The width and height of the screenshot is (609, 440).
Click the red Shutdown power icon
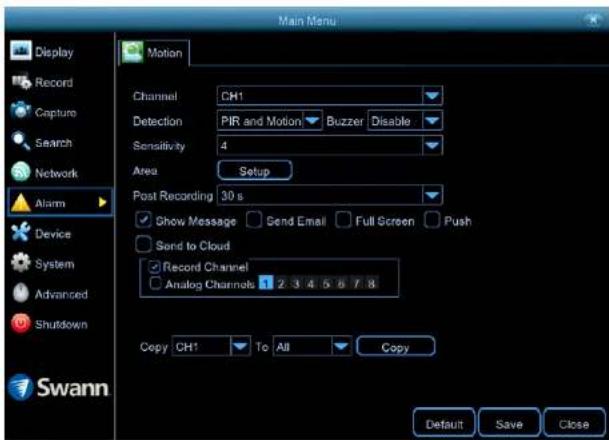(x=21, y=323)
